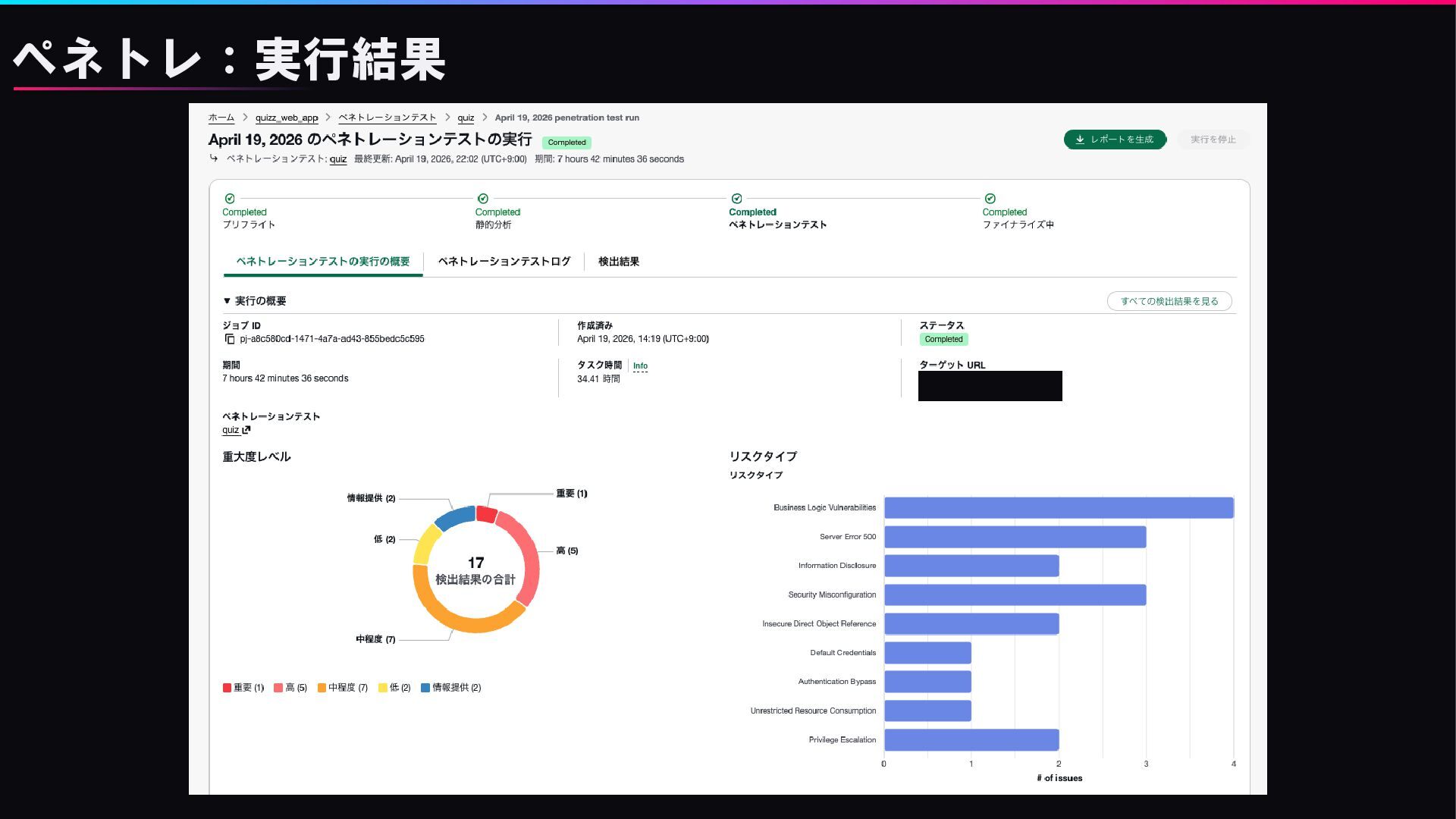Click the すべての検出結果を見る button
This screenshot has height=819, width=1456.
[1169, 301]
